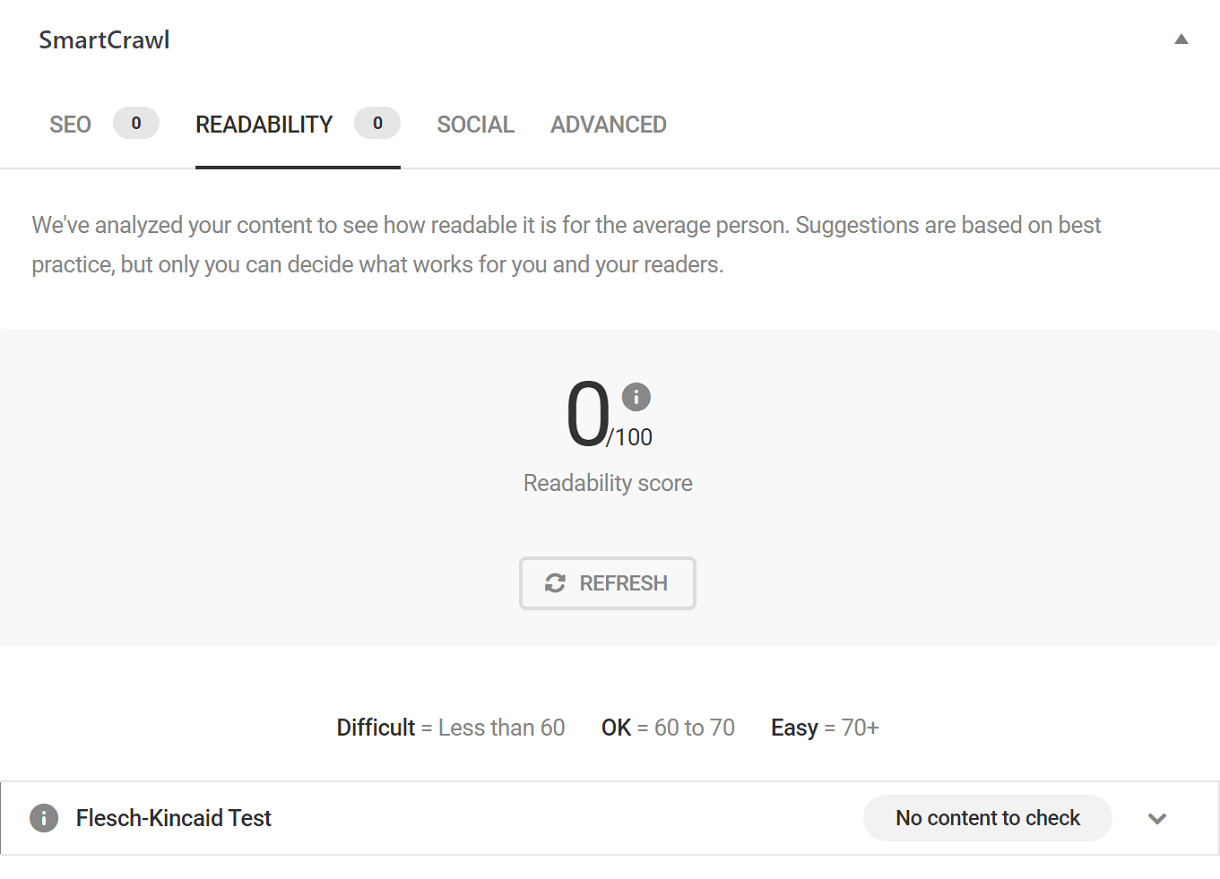Click the Flesch-Kincaid Test row title
Screen dimensions: 1220x879
(x=174, y=818)
